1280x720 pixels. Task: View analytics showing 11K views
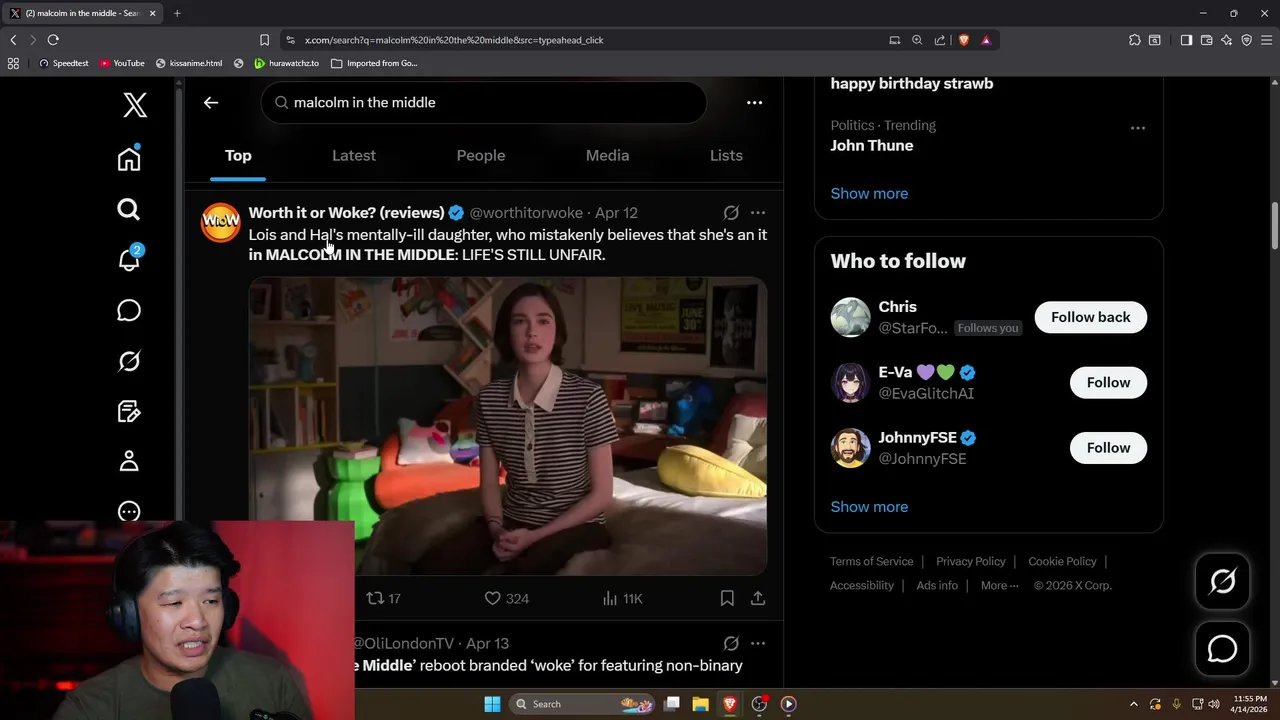(x=622, y=598)
